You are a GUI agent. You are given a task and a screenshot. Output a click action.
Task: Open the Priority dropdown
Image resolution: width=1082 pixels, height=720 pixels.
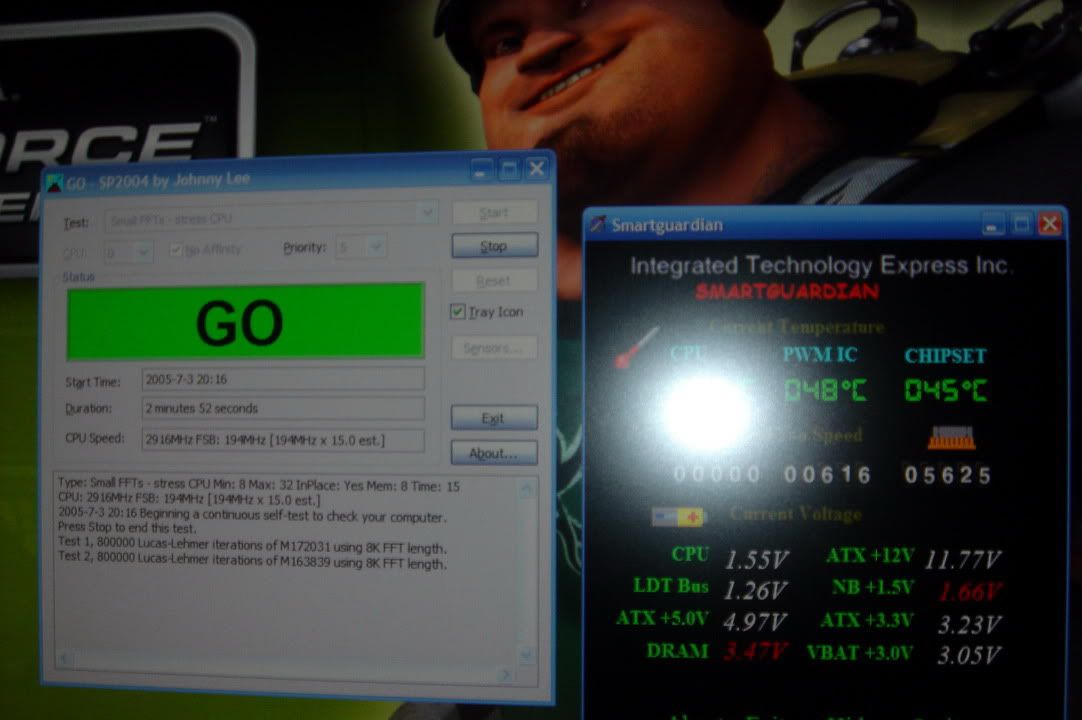click(x=376, y=247)
